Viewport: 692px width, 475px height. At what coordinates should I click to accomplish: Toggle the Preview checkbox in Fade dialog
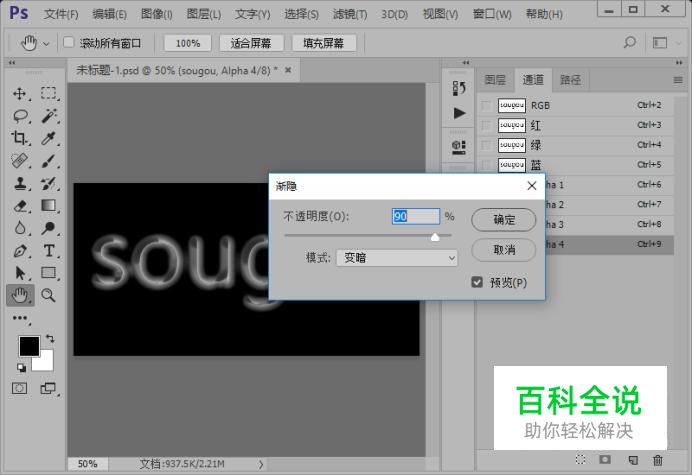(477, 282)
